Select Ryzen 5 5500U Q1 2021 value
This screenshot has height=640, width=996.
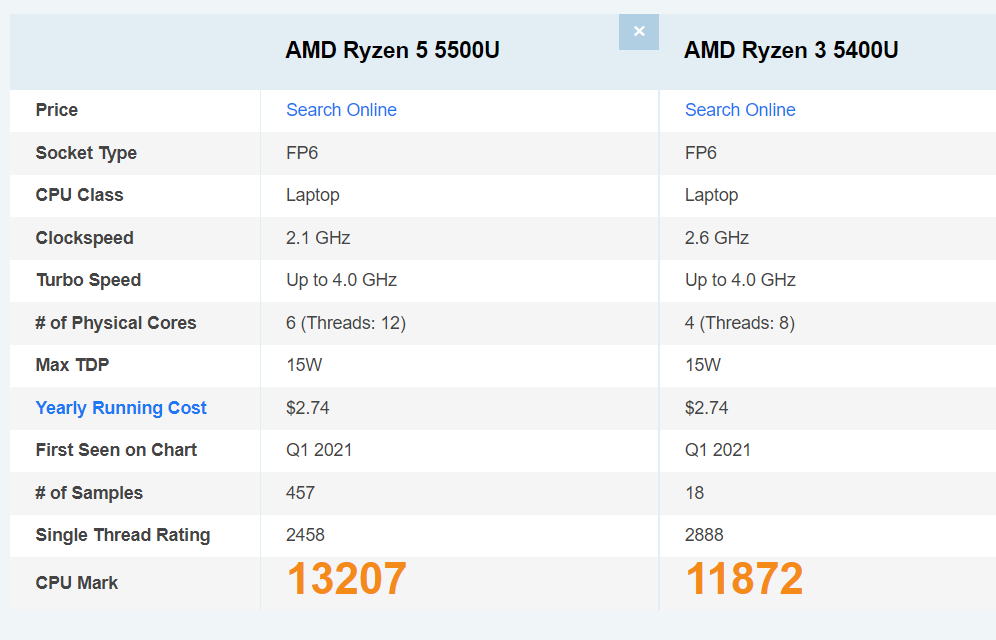(x=319, y=450)
